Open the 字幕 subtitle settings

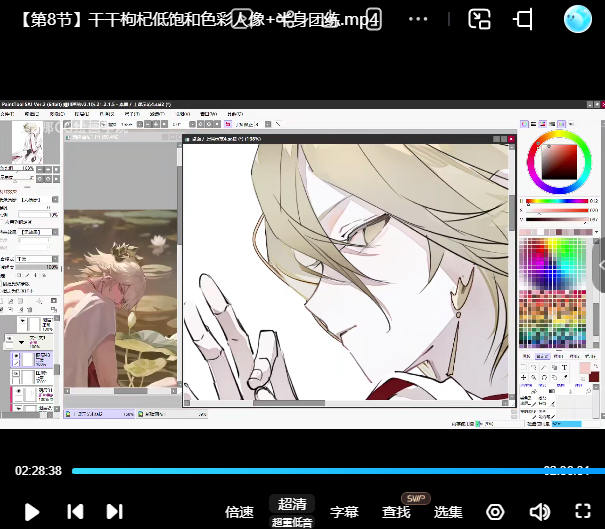click(x=344, y=512)
